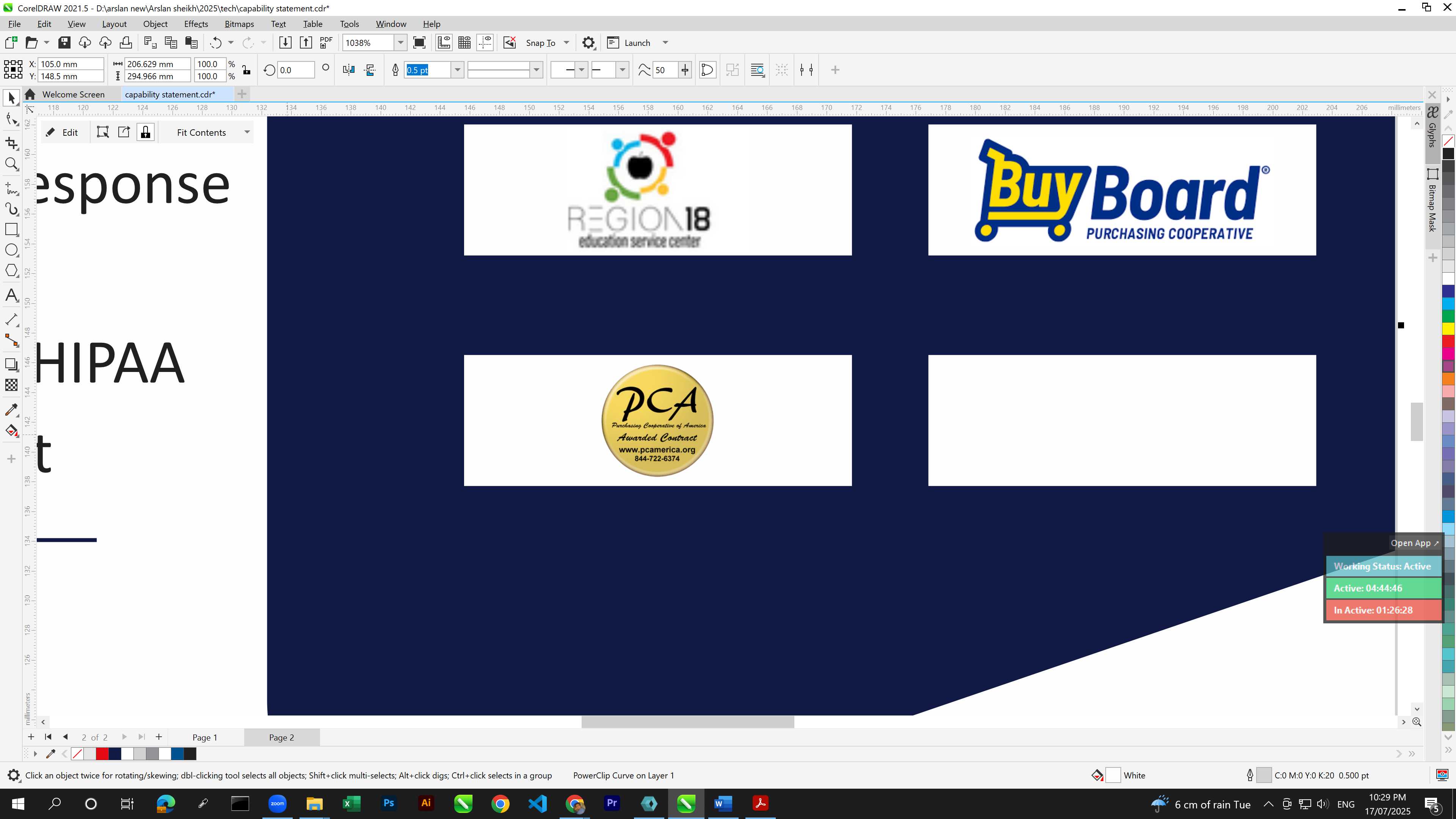Screen dimensions: 1456x819
Task: Click the Export icon
Action: [306, 42]
